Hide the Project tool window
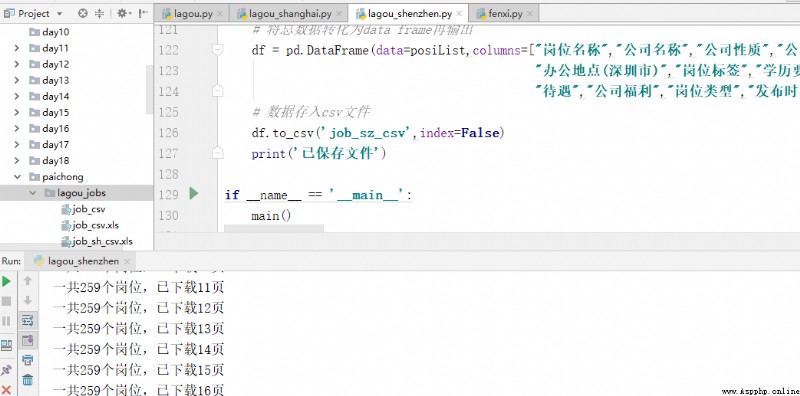The height and width of the screenshot is (396, 800). 144,14
